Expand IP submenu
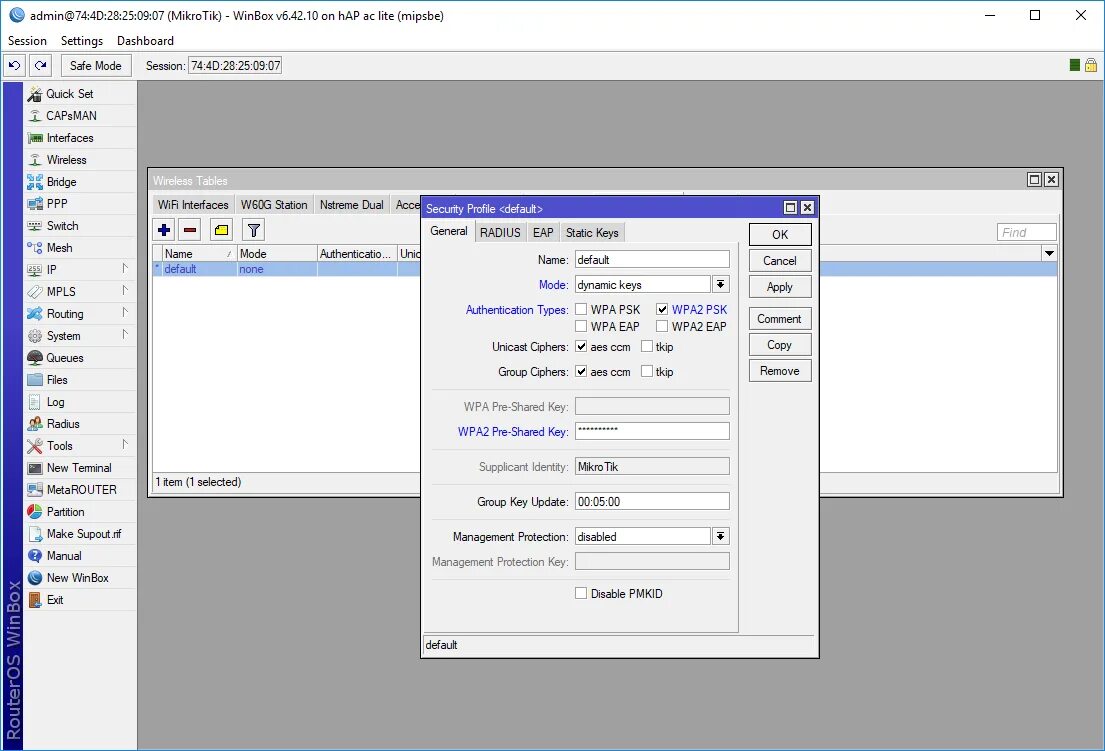This screenshot has width=1105, height=751. pyautogui.click(x=125, y=268)
